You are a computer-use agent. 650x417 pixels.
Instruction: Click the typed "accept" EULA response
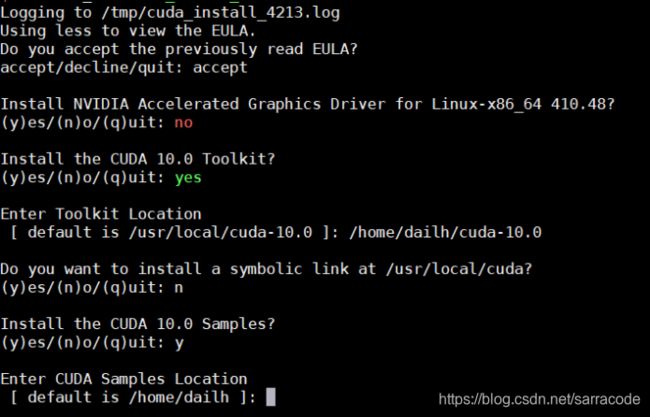click(220, 68)
